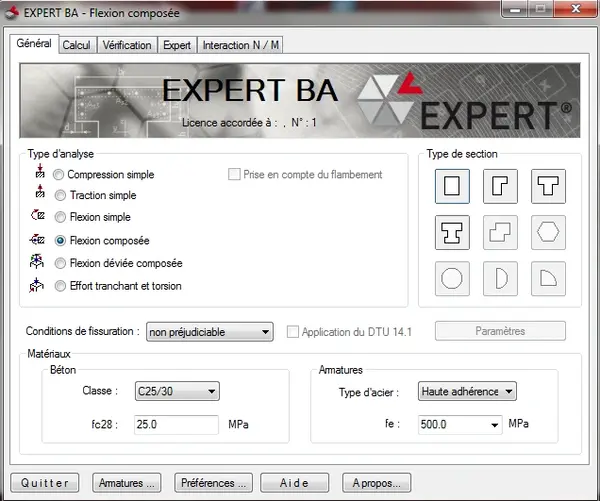Open the Armatures ... dialog button
This screenshot has height=501, width=600.
coord(127,483)
